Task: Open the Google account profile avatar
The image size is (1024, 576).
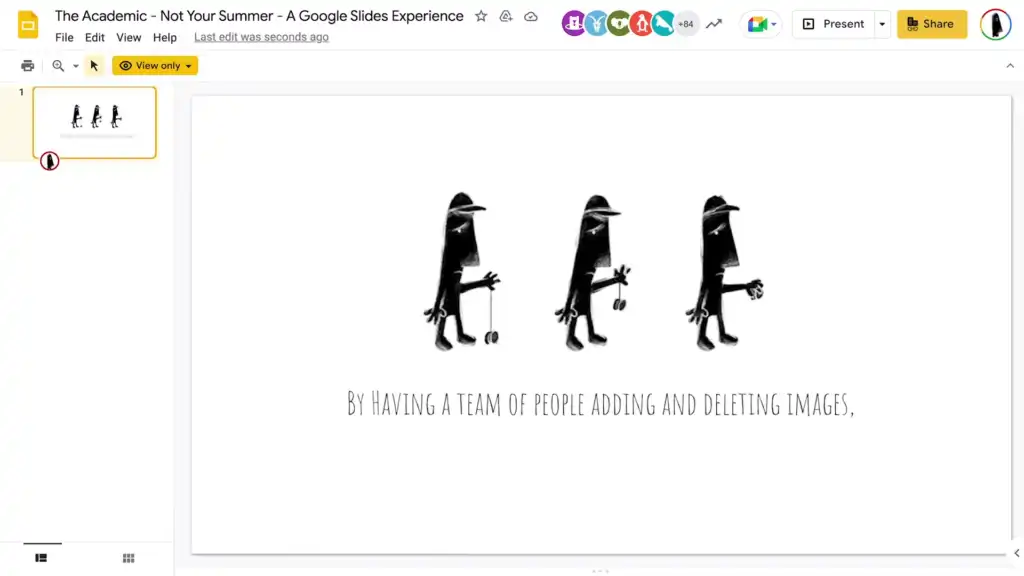Action: pyautogui.click(x=995, y=24)
